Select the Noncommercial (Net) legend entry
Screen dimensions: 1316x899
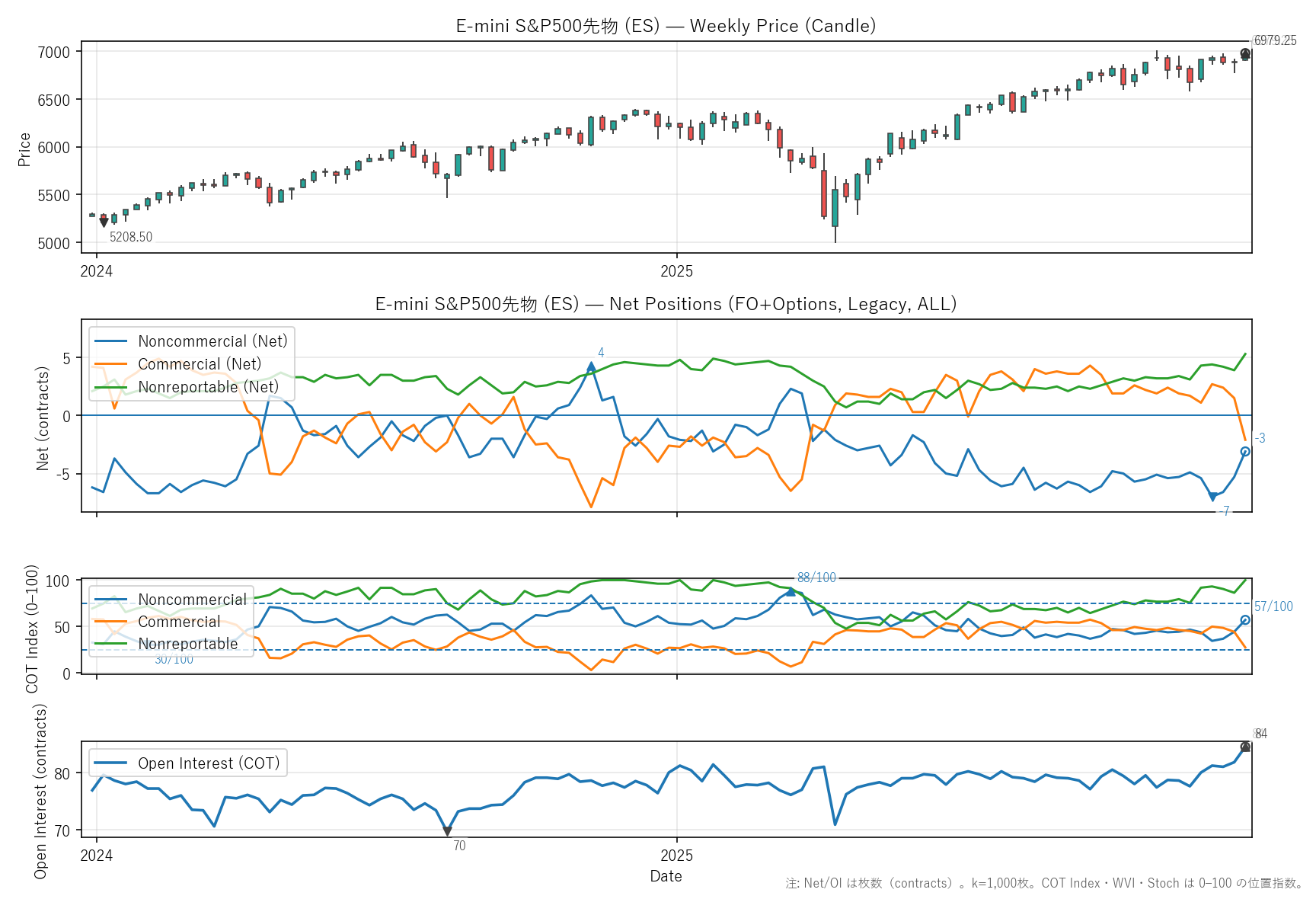[x=212, y=341]
